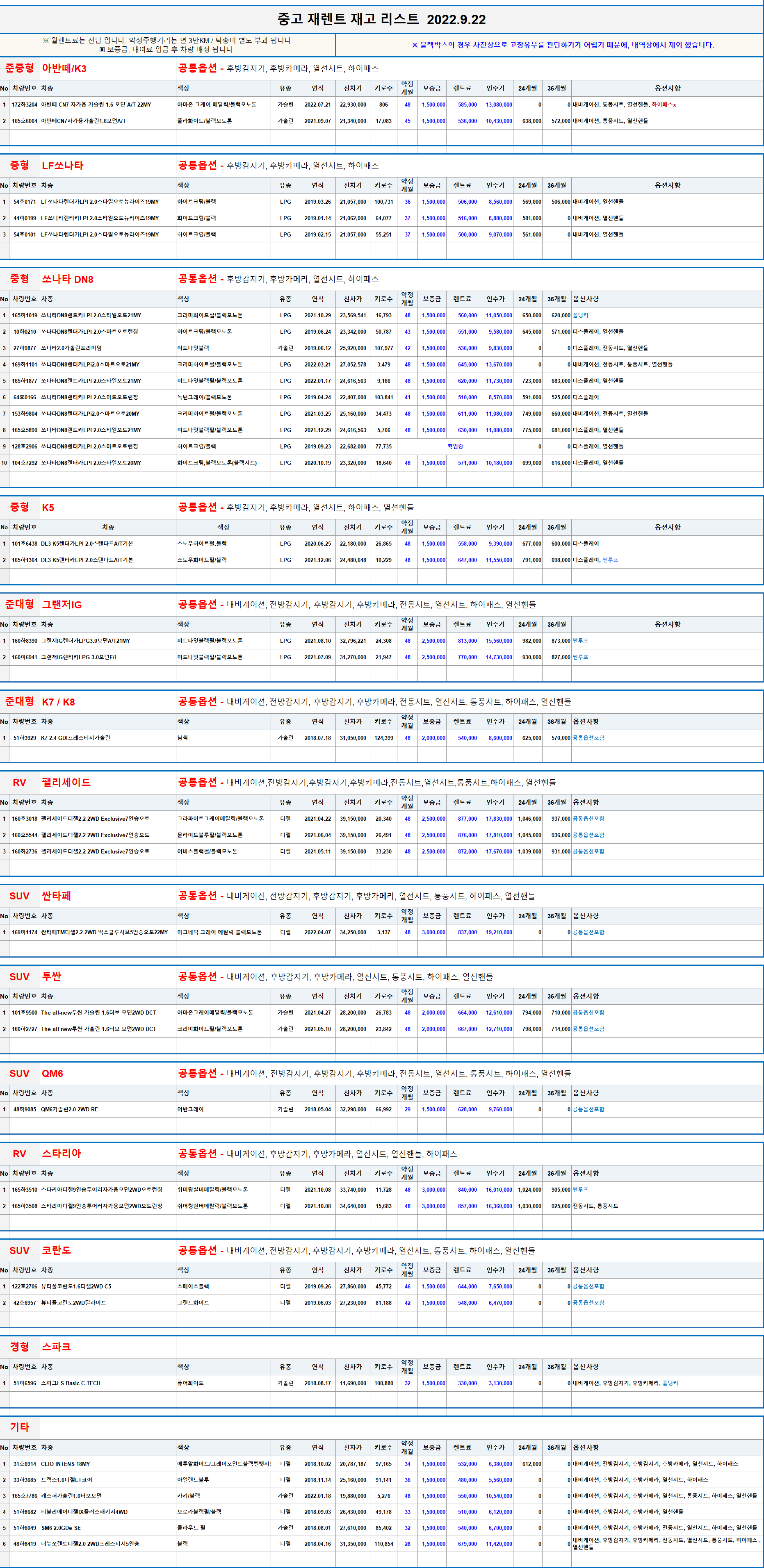Select the color cell '퓨어화이트'
The width and height of the screenshot is (764, 1568).
pos(191,1383)
